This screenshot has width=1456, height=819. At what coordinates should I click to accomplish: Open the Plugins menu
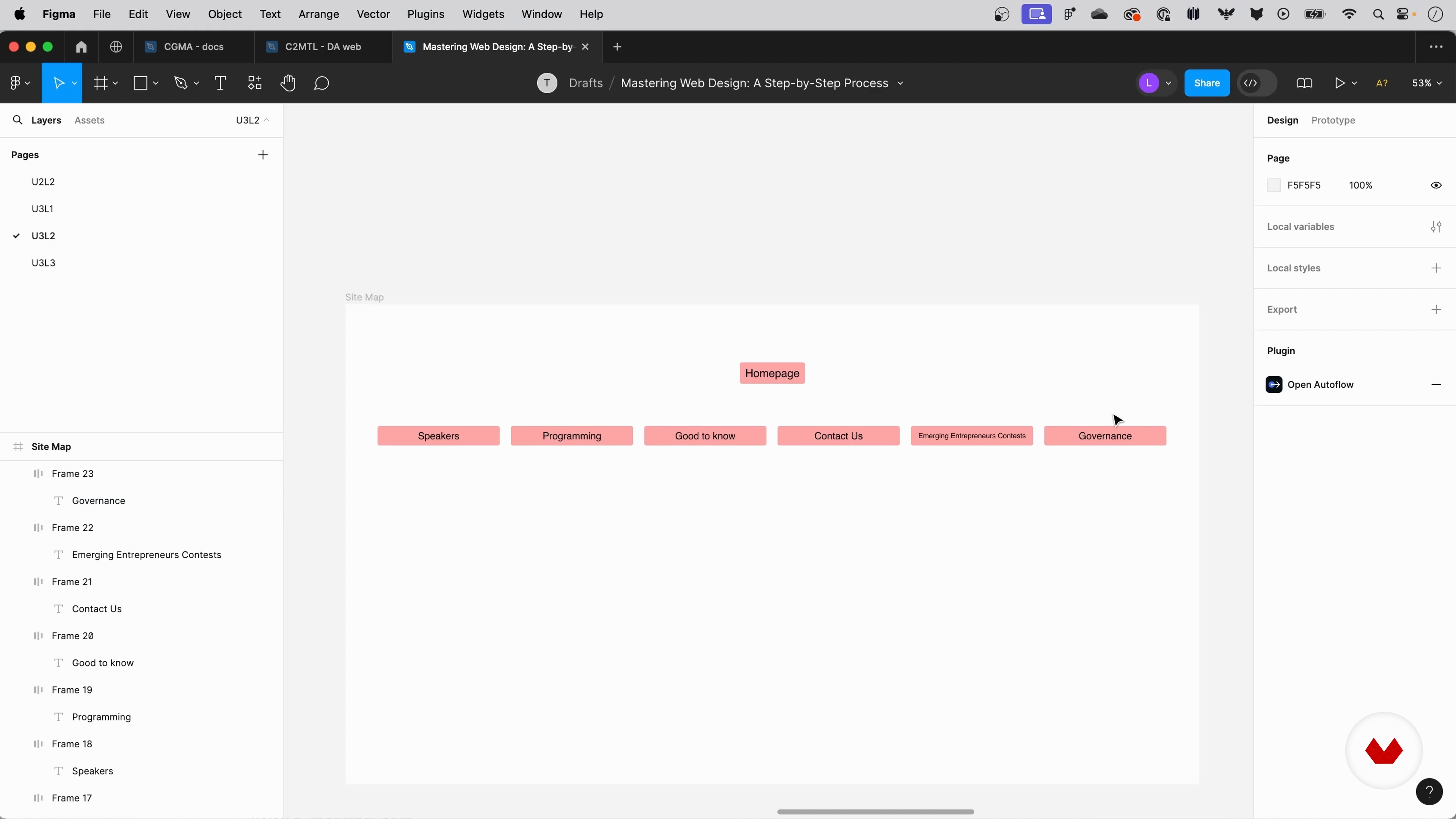(425, 14)
